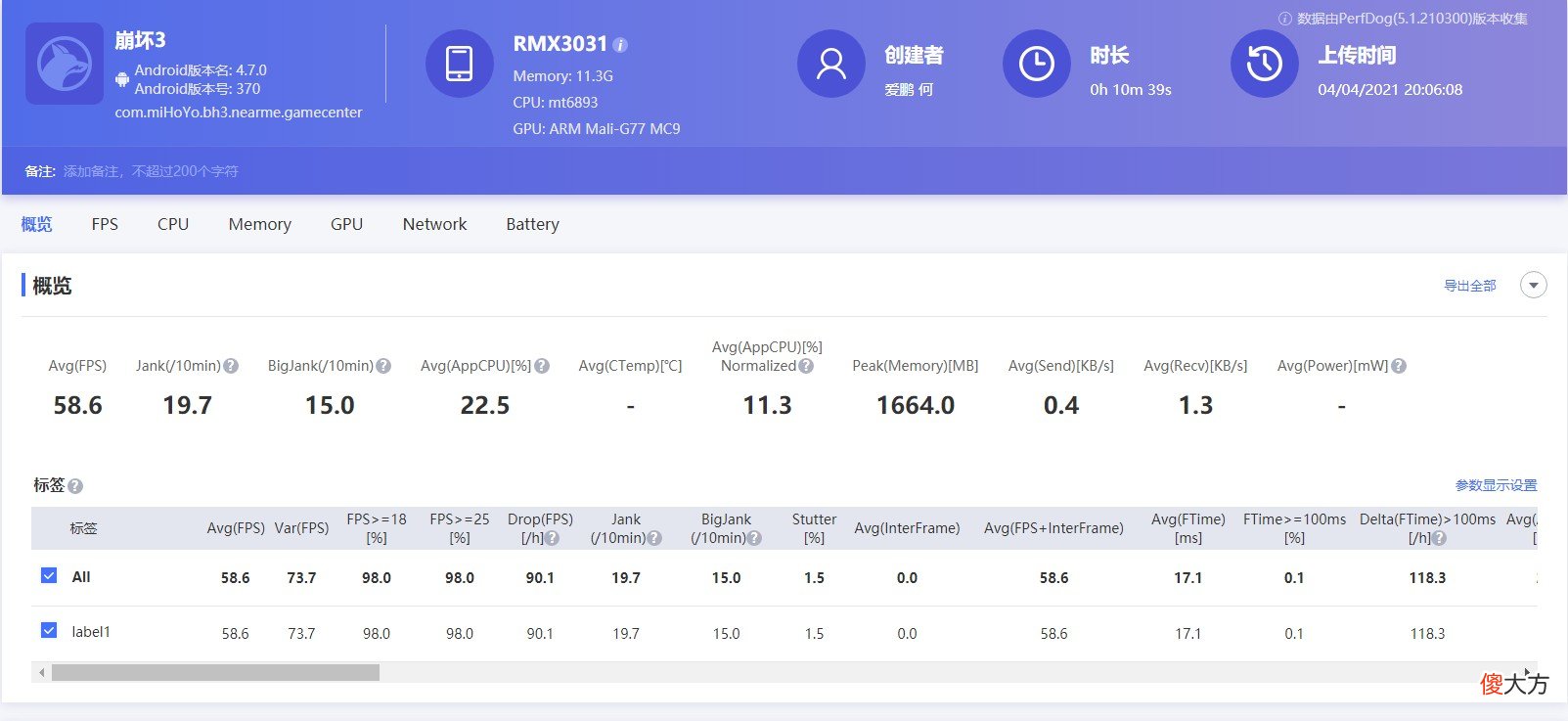This screenshot has width=1568, height=721.
Task: Click the package name com.miHoYo.bh3.nearme.gamecenter
Action: tap(239, 113)
